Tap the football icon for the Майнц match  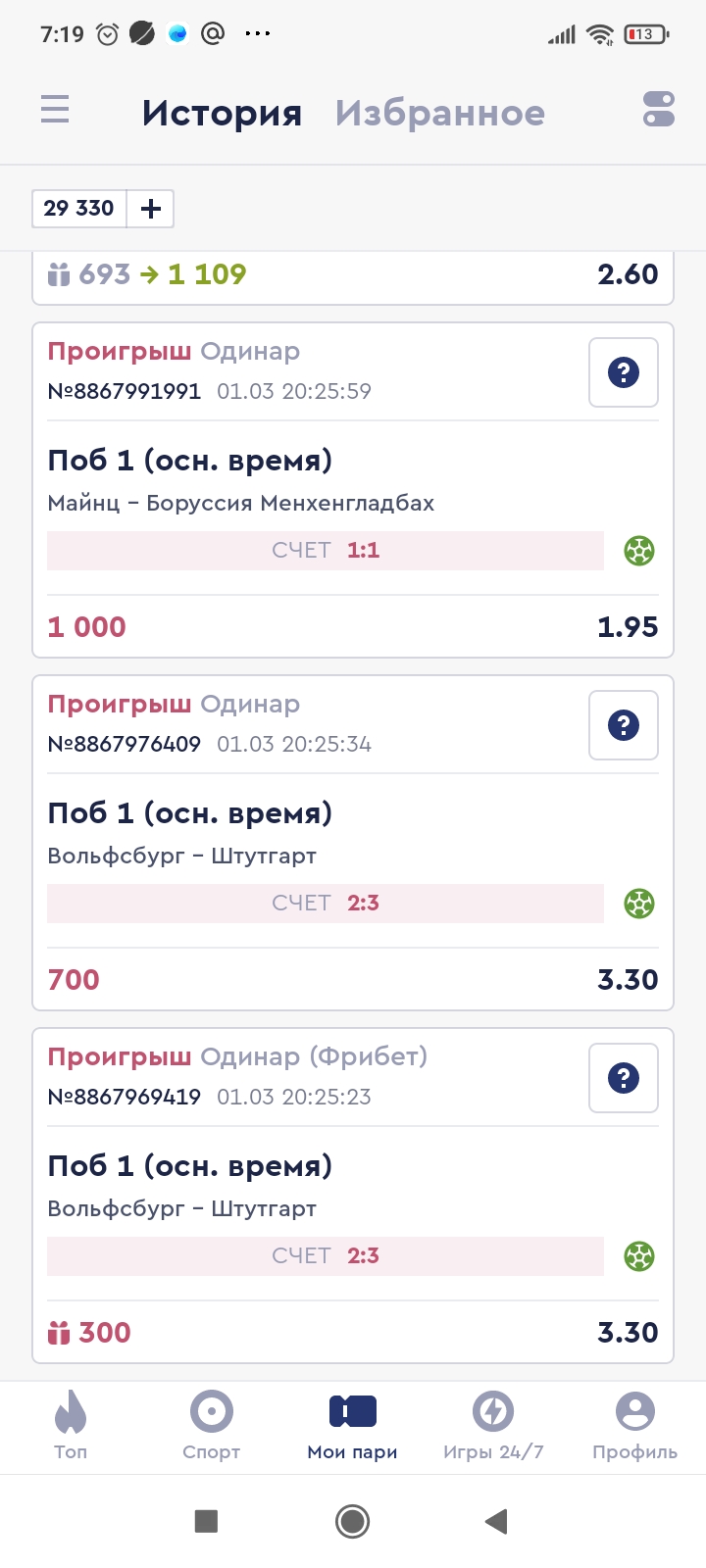tap(639, 551)
